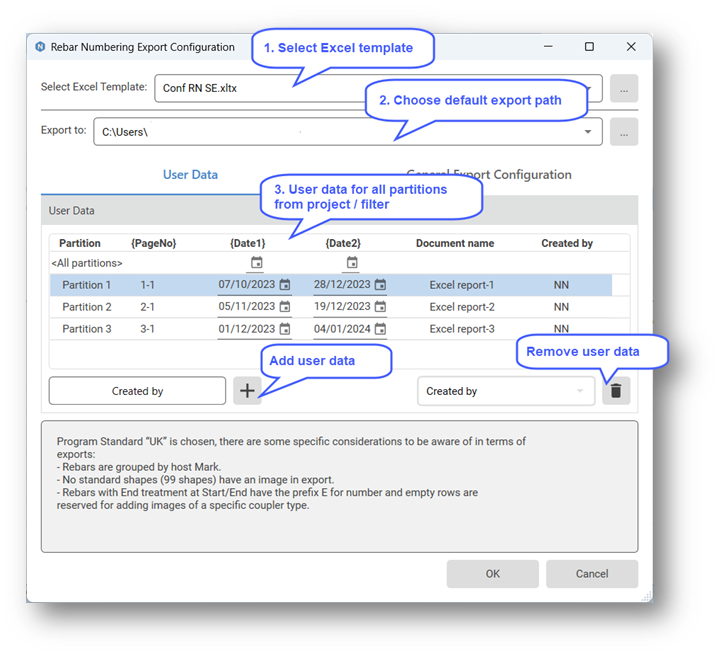Click the plus icon to add user data
The height and width of the screenshot is (655, 723).
click(247, 391)
